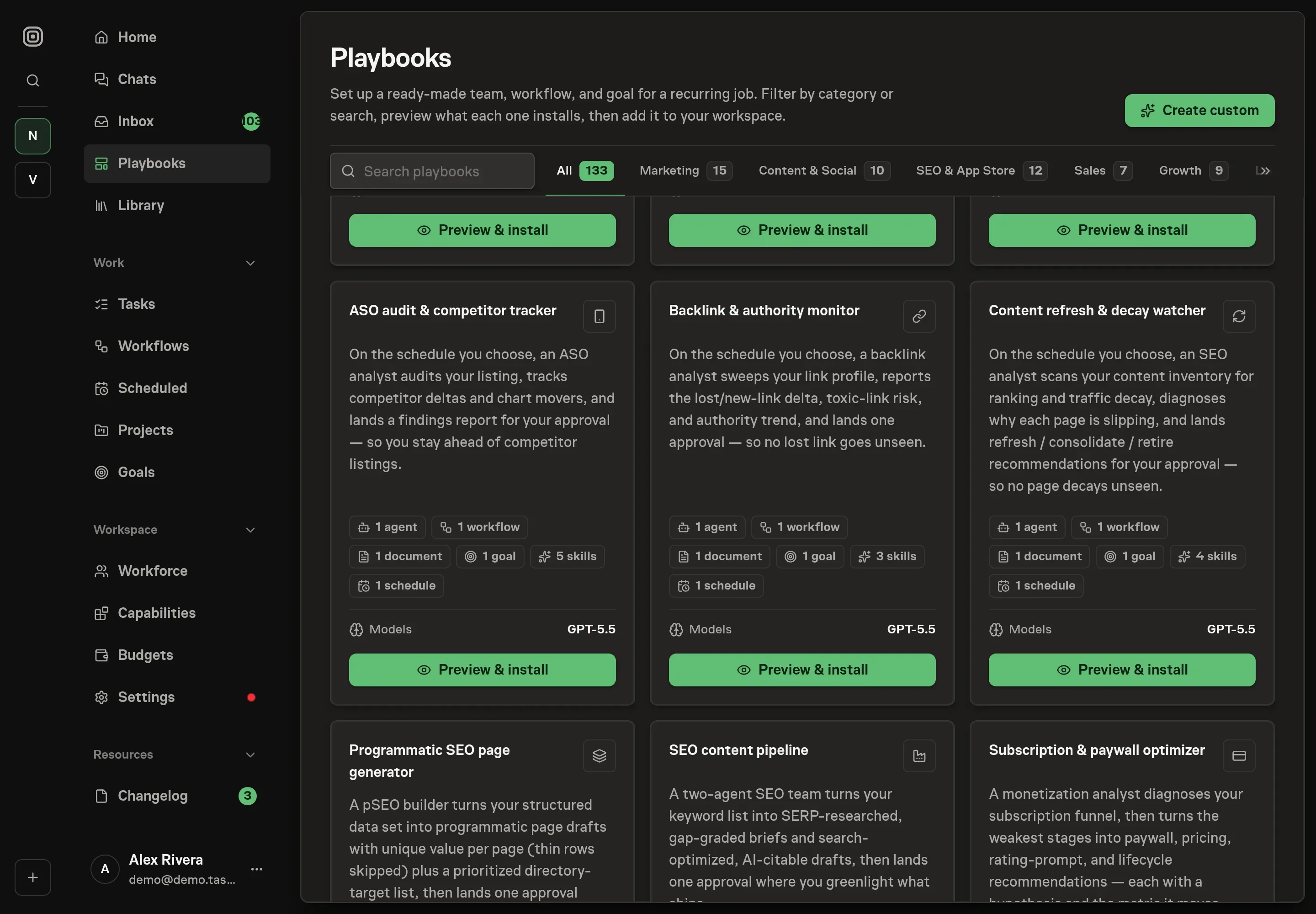Image resolution: width=1316 pixels, height=914 pixels.
Task: Open Home in the sidebar
Action: (x=177, y=37)
